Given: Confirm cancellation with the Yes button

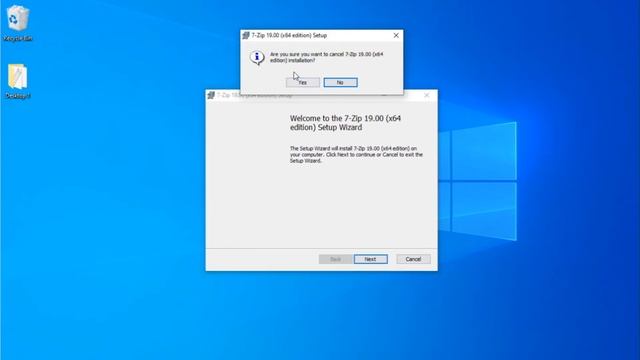Looking at the screenshot, I should tap(303, 82).
